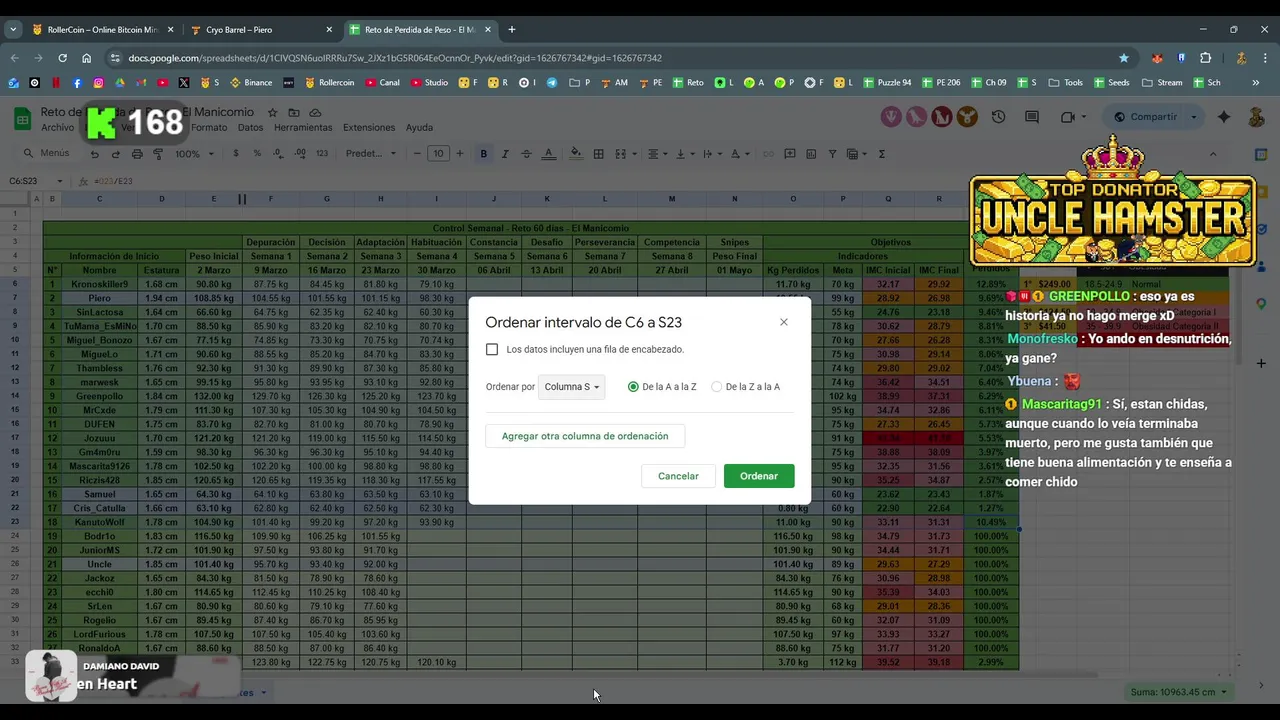Screen dimensions: 1280x720
Task: Click the move to folder icon
Action: click(x=294, y=112)
